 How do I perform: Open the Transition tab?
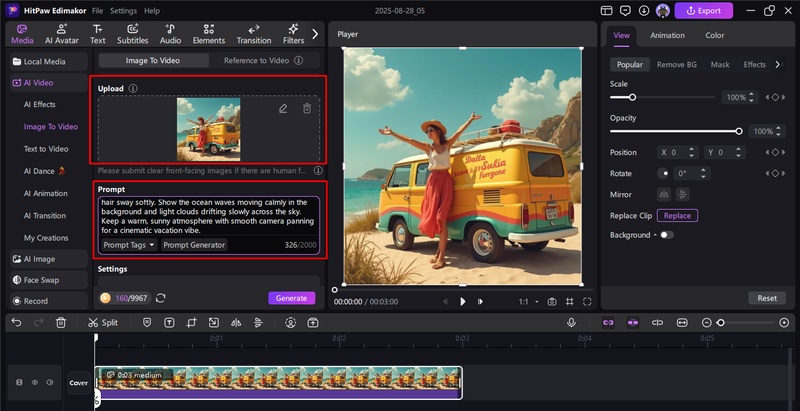click(254, 34)
